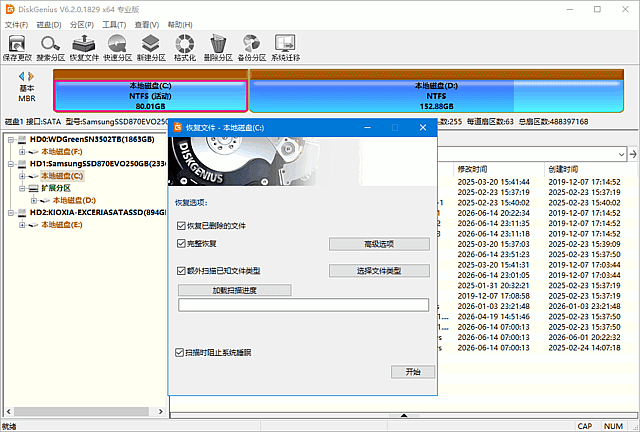Click the CAP indicator in status bar

(585, 426)
